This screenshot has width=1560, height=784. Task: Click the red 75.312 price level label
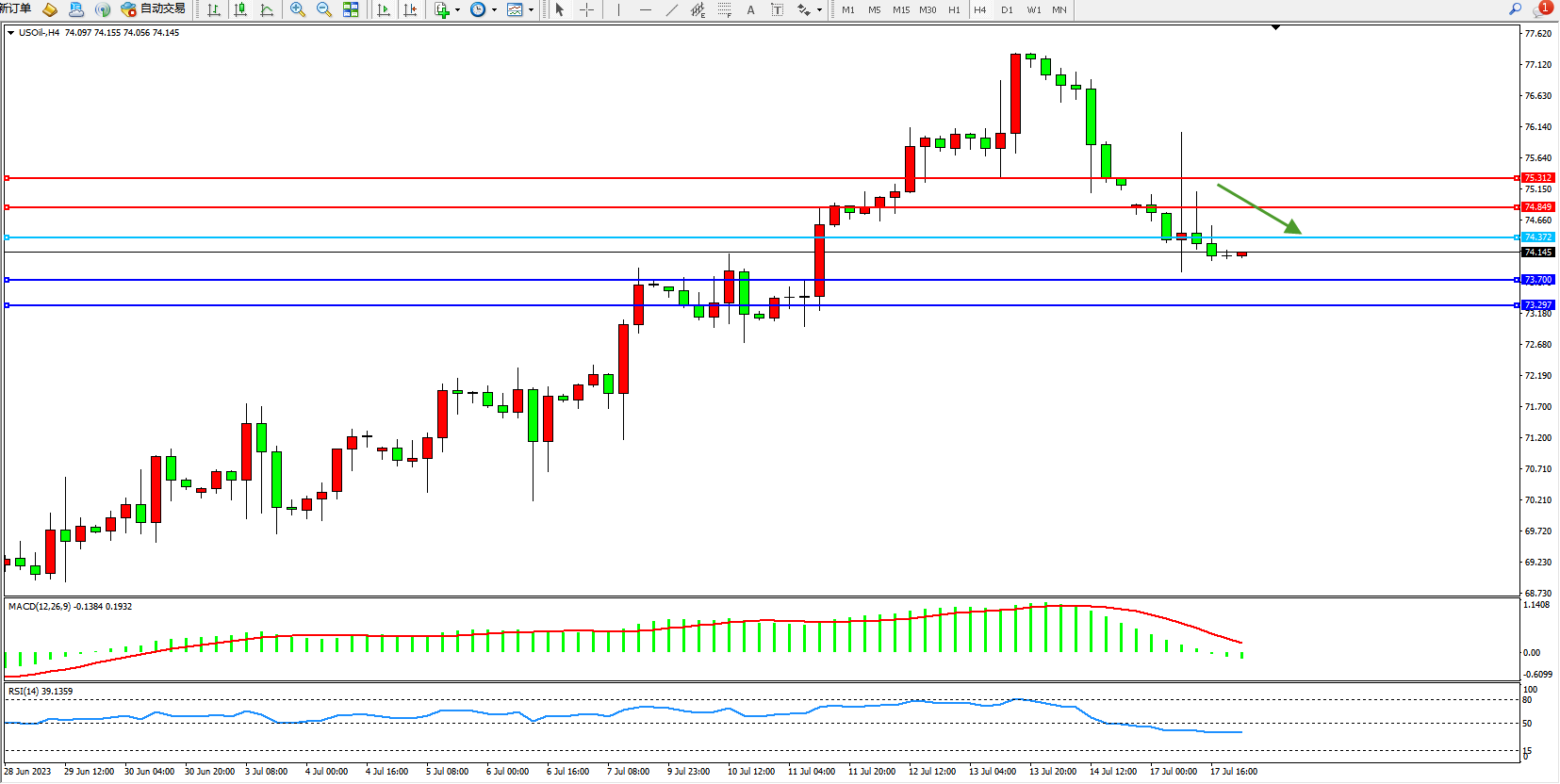tap(1537, 178)
